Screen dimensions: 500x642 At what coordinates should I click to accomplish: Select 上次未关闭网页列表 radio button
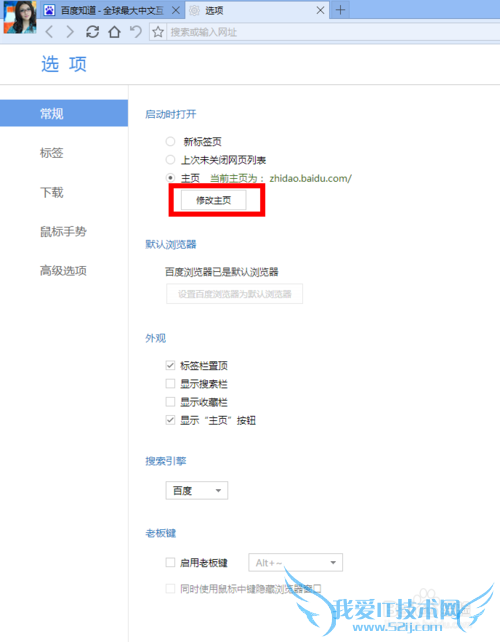170,160
